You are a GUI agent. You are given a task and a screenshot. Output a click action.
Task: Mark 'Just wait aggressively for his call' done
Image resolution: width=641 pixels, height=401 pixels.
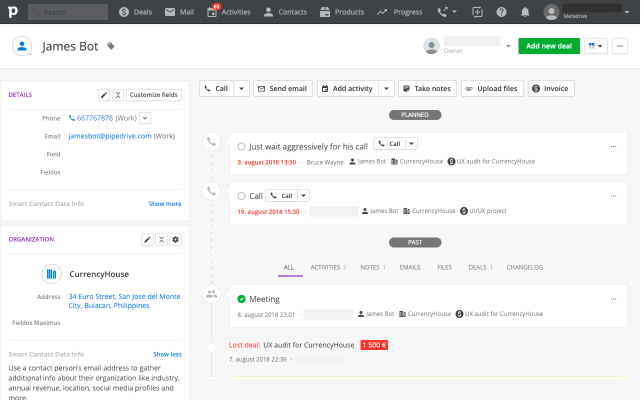pyautogui.click(x=241, y=146)
